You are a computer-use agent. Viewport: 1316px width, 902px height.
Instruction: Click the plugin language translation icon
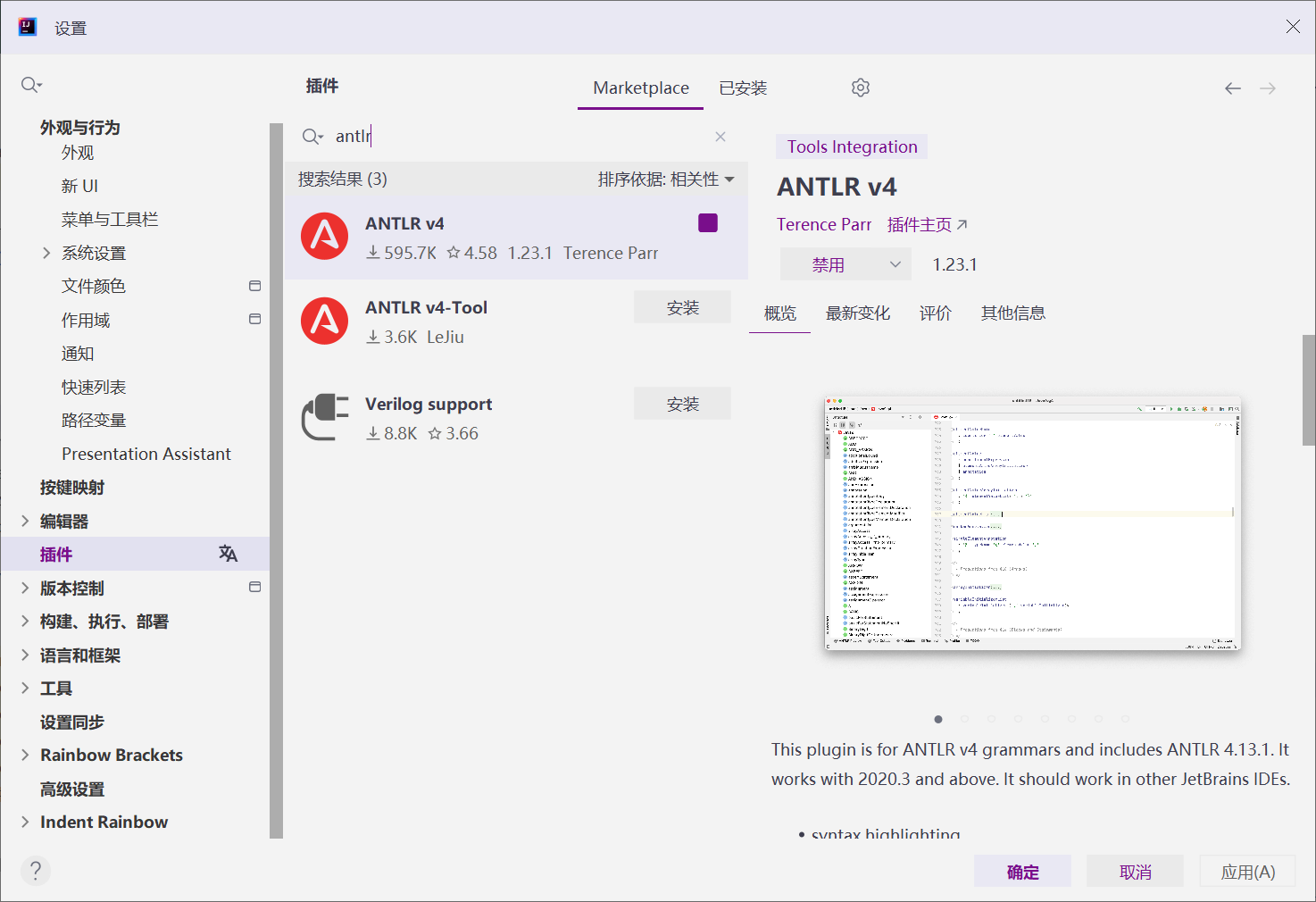pyautogui.click(x=229, y=554)
